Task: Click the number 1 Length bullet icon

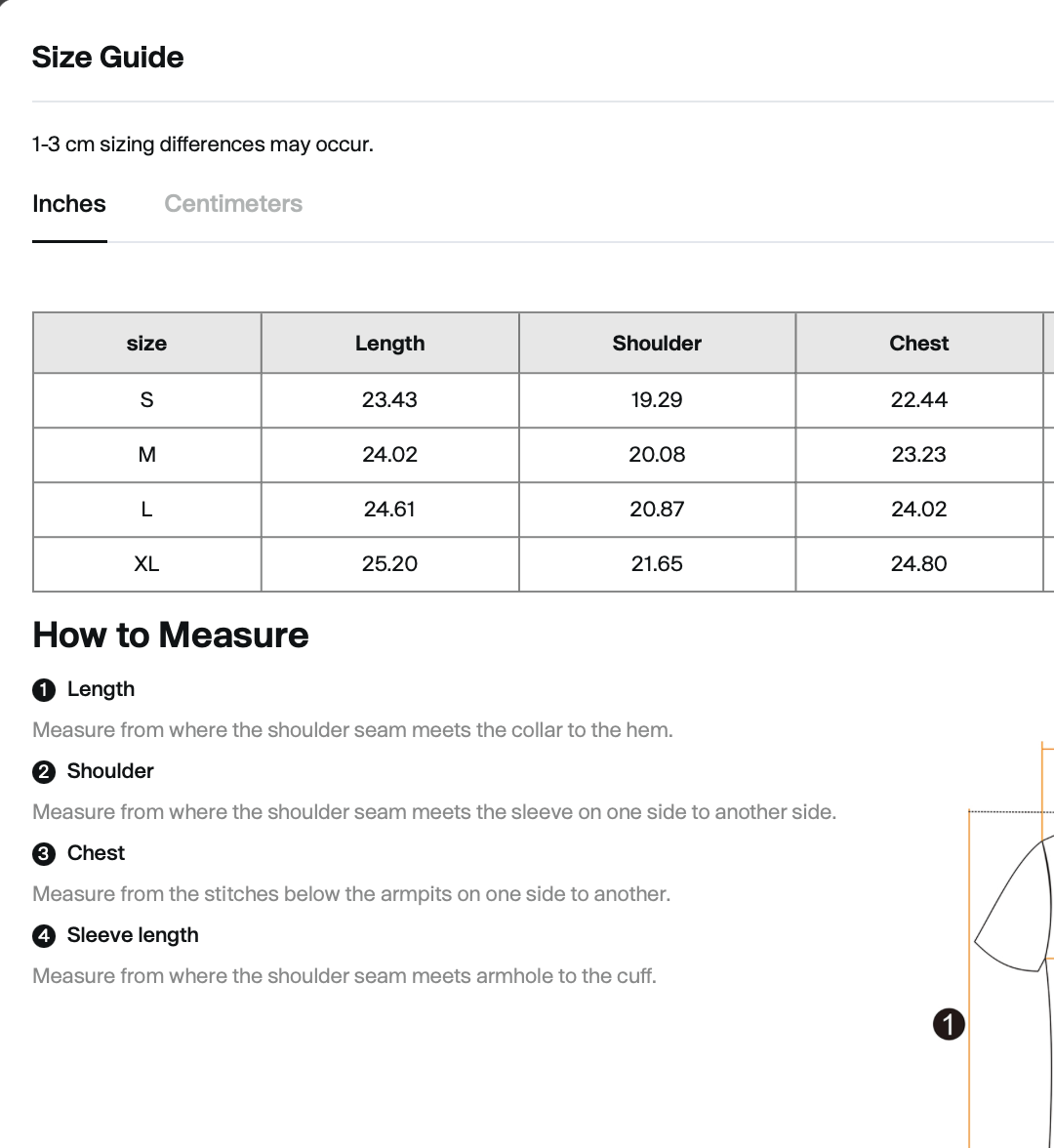Action: coord(44,689)
